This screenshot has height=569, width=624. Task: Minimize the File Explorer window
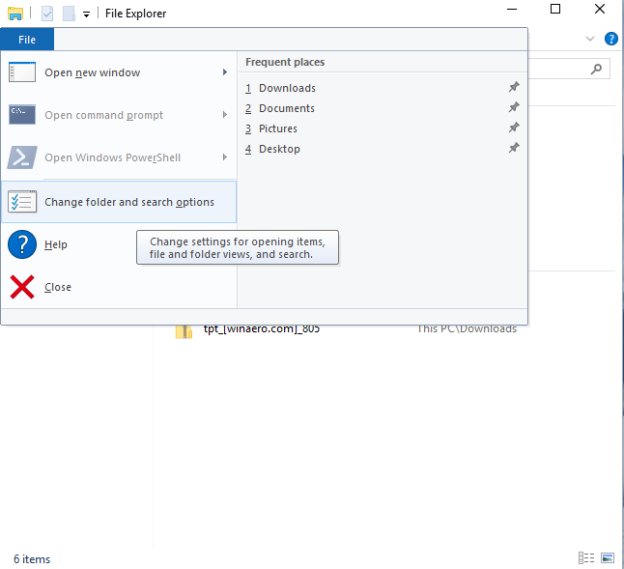point(512,9)
